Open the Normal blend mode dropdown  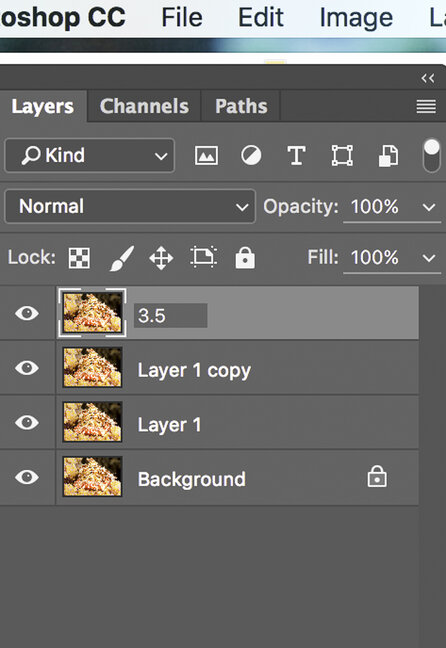(130, 206)
